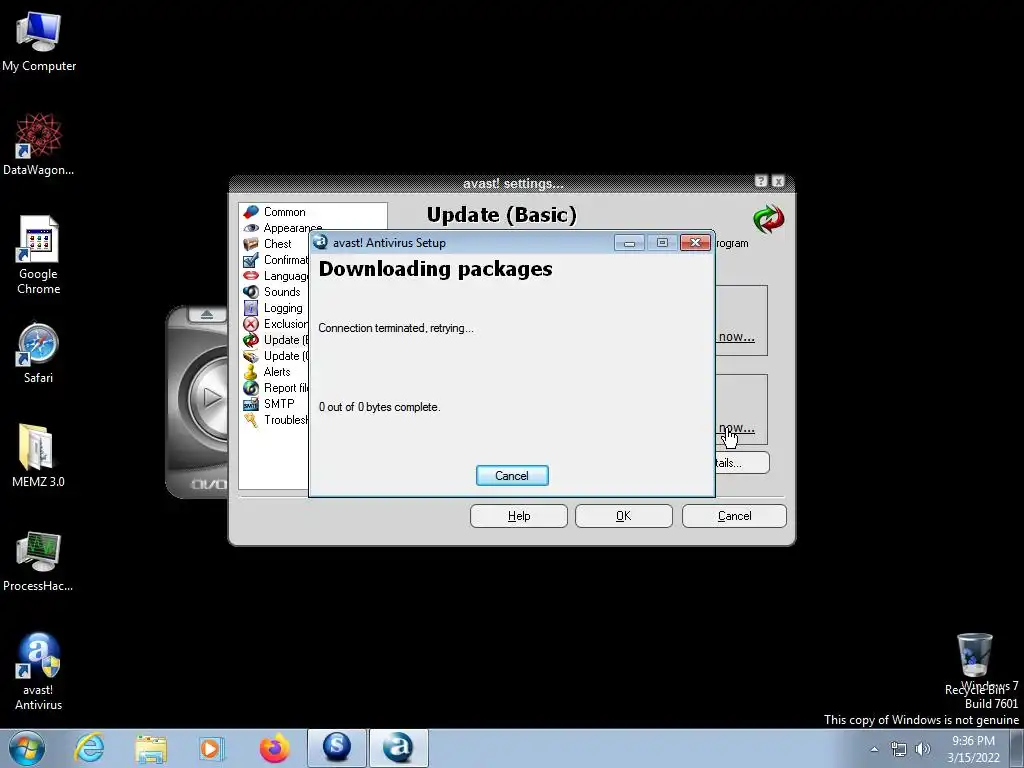Click Cancel in avast! settings window
Viewport: 1024px width, 768px height.
734,516
